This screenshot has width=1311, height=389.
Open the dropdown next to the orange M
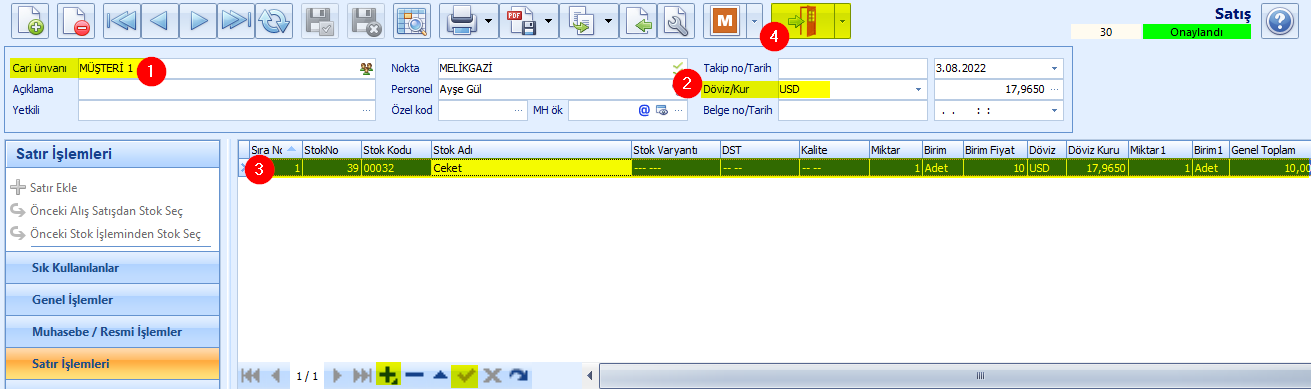pos(754,21)
